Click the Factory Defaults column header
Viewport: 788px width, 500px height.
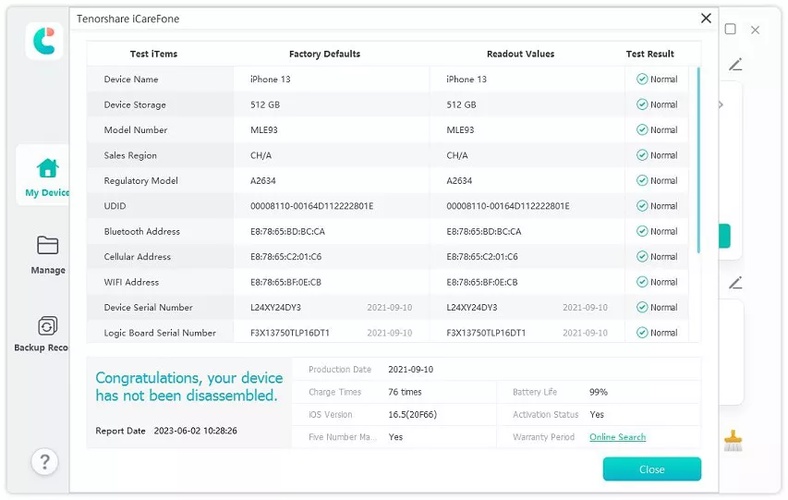click(325, 54)
